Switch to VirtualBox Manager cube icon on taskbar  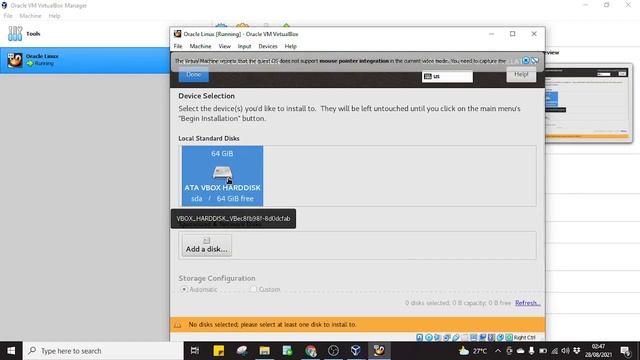click(356, 351)
